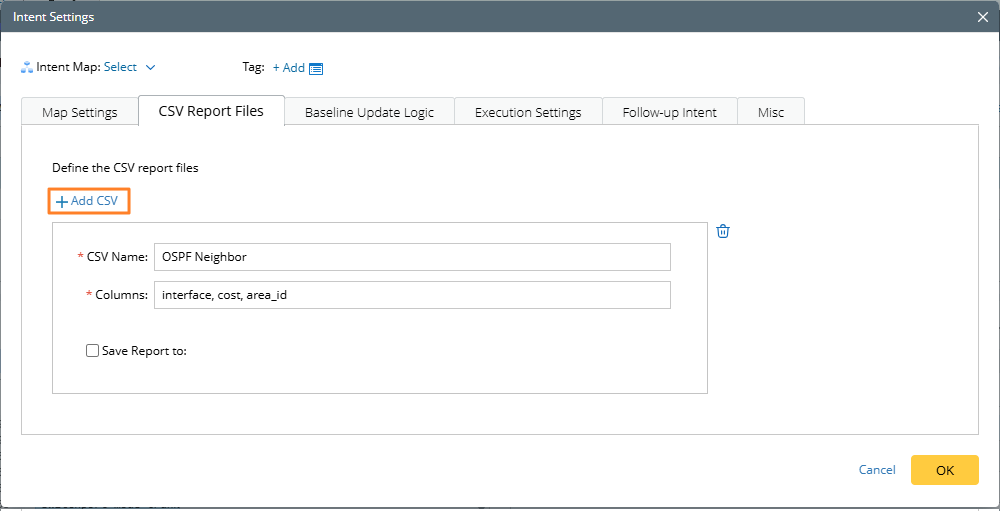Confirm with the OK button
Screen dimensions: 1000x511
944,470
